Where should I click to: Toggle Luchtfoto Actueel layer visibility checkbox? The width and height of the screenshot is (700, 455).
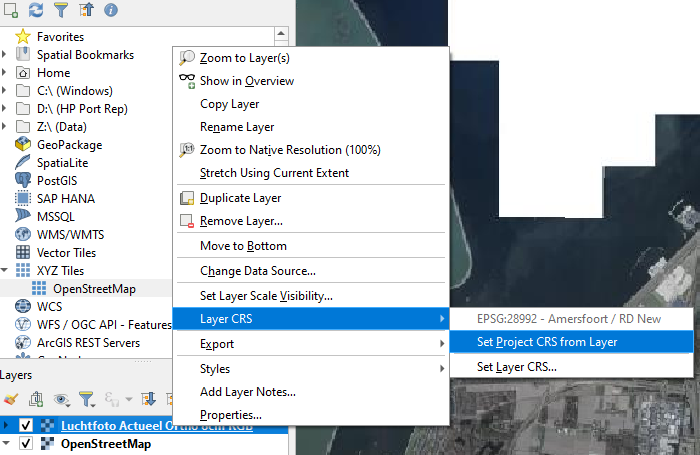(26, 426)
